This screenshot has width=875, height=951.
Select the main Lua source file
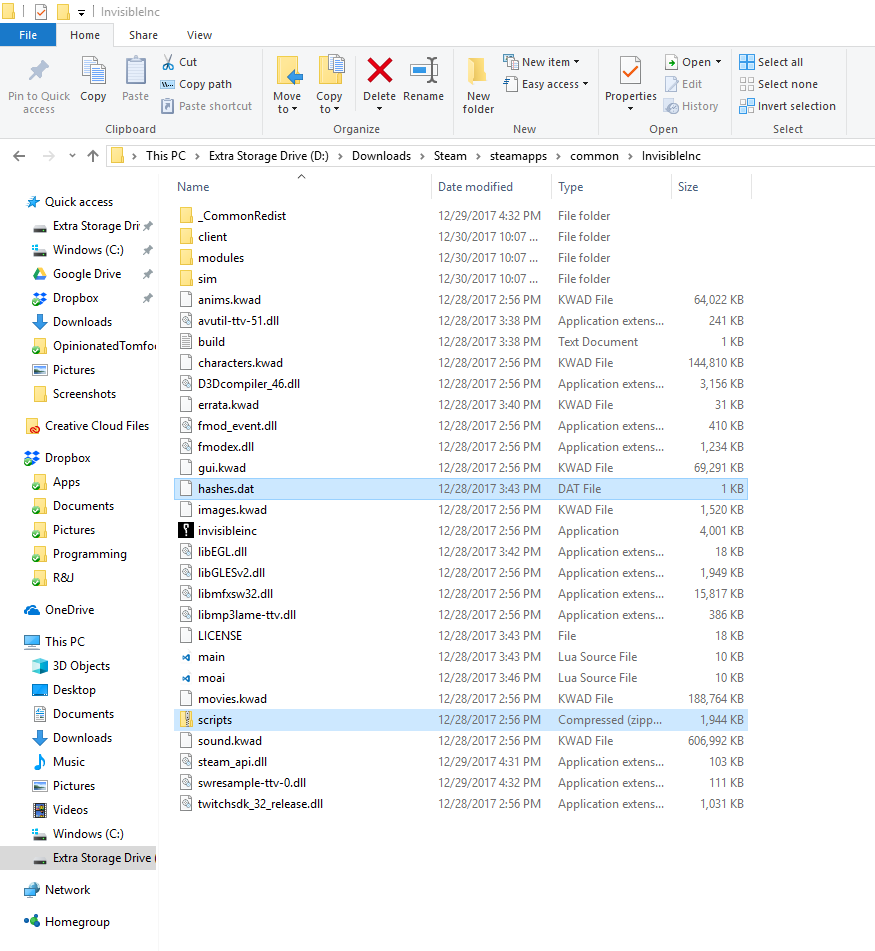click(x=211, y=657)
